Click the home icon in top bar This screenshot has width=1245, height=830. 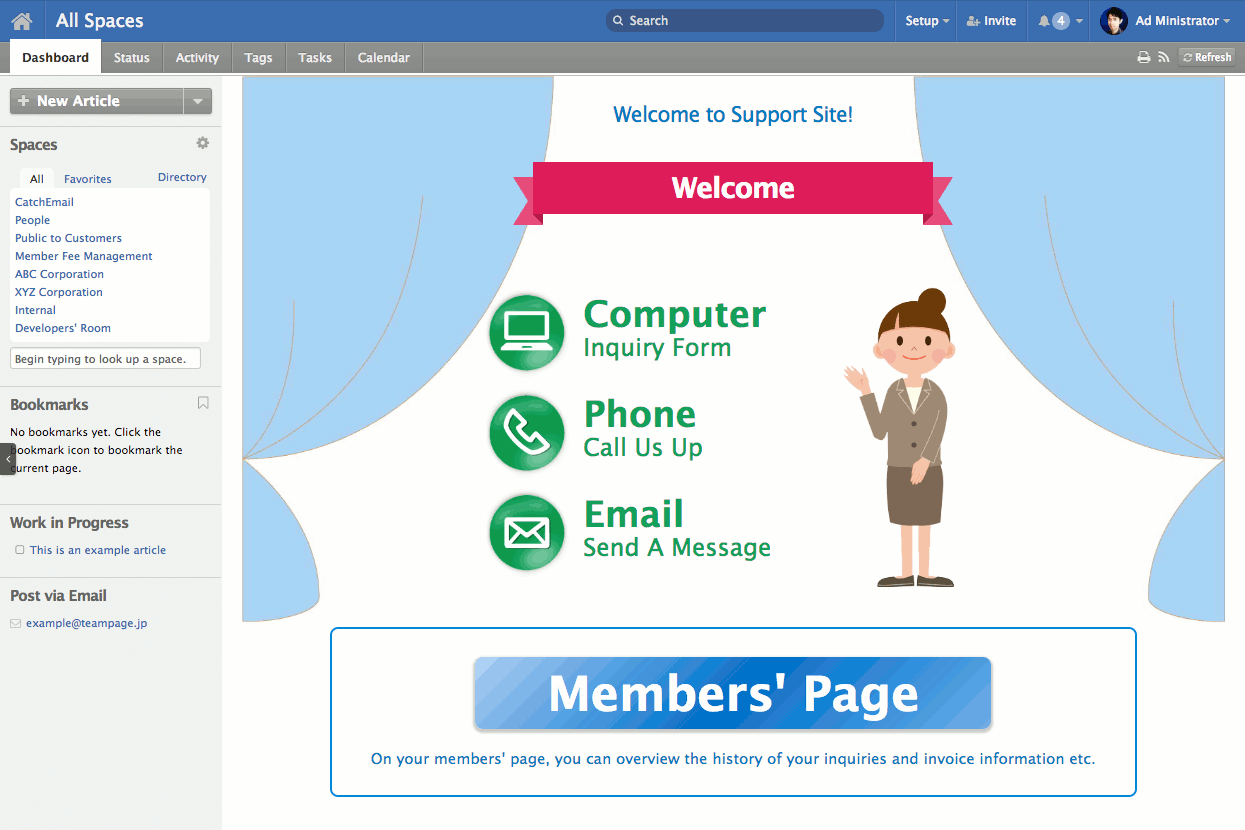tap(22, 21)
